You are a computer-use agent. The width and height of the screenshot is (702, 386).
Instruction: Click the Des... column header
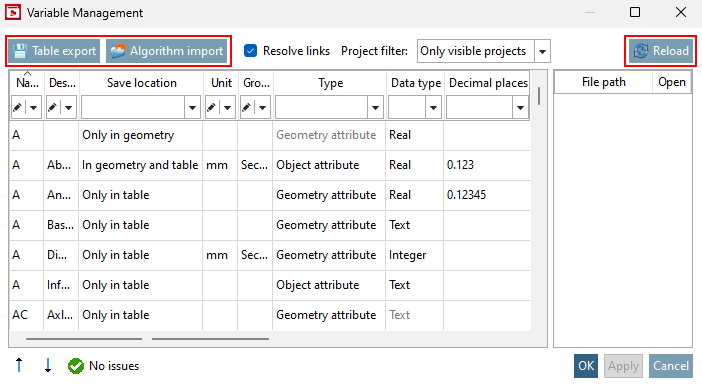(x=62, y=83)
